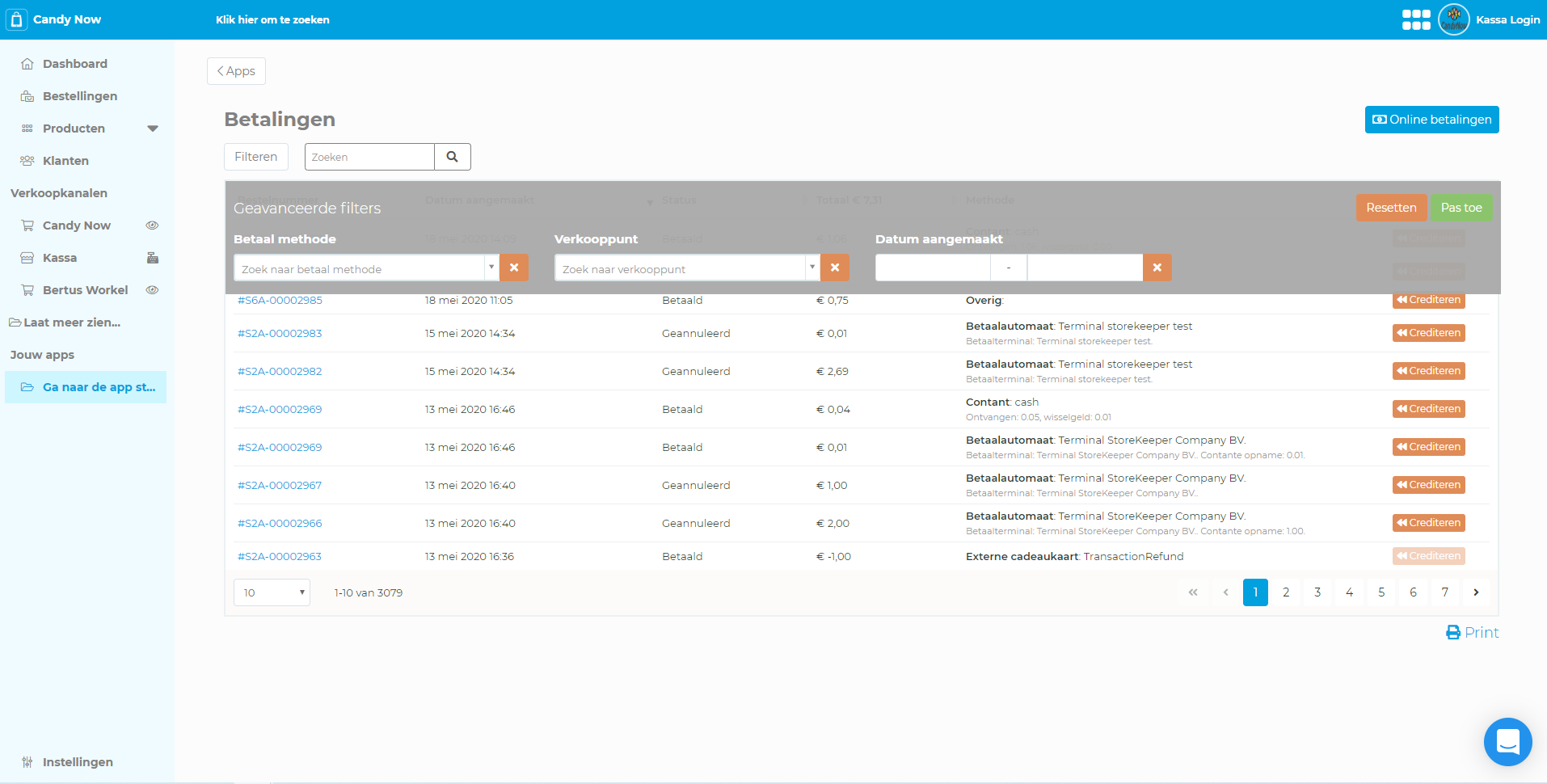
Task: Toggle visibility eye for Bertus Workel channel
Action: tap(152, 290)
